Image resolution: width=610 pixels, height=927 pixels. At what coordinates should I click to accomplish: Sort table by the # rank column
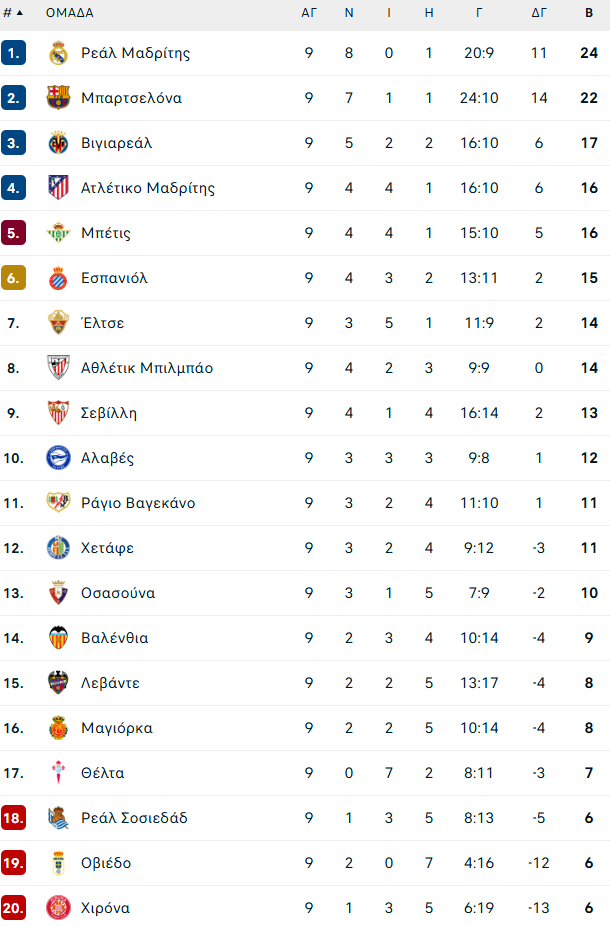point(13,13)
